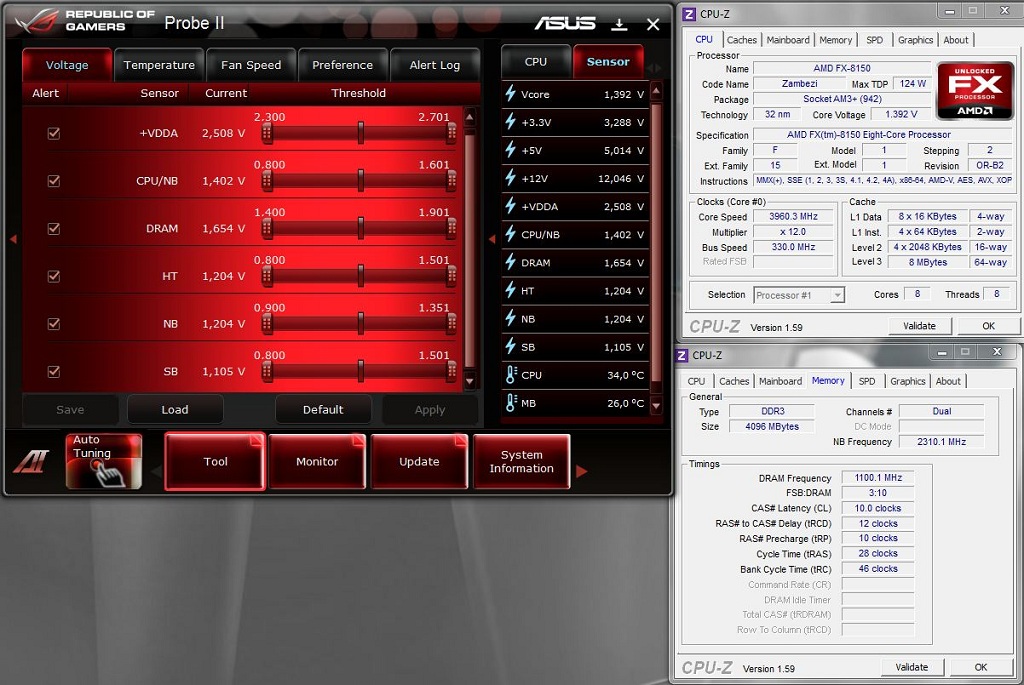
Task: Switch to the Temperature tab in Probe II
Action: [x=159, y=65]
